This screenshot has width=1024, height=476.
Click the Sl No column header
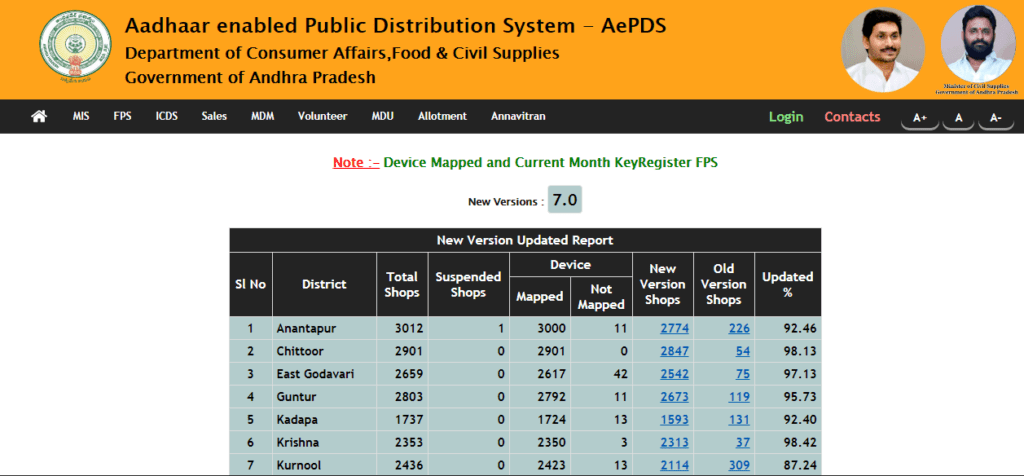tap(251, 284)
